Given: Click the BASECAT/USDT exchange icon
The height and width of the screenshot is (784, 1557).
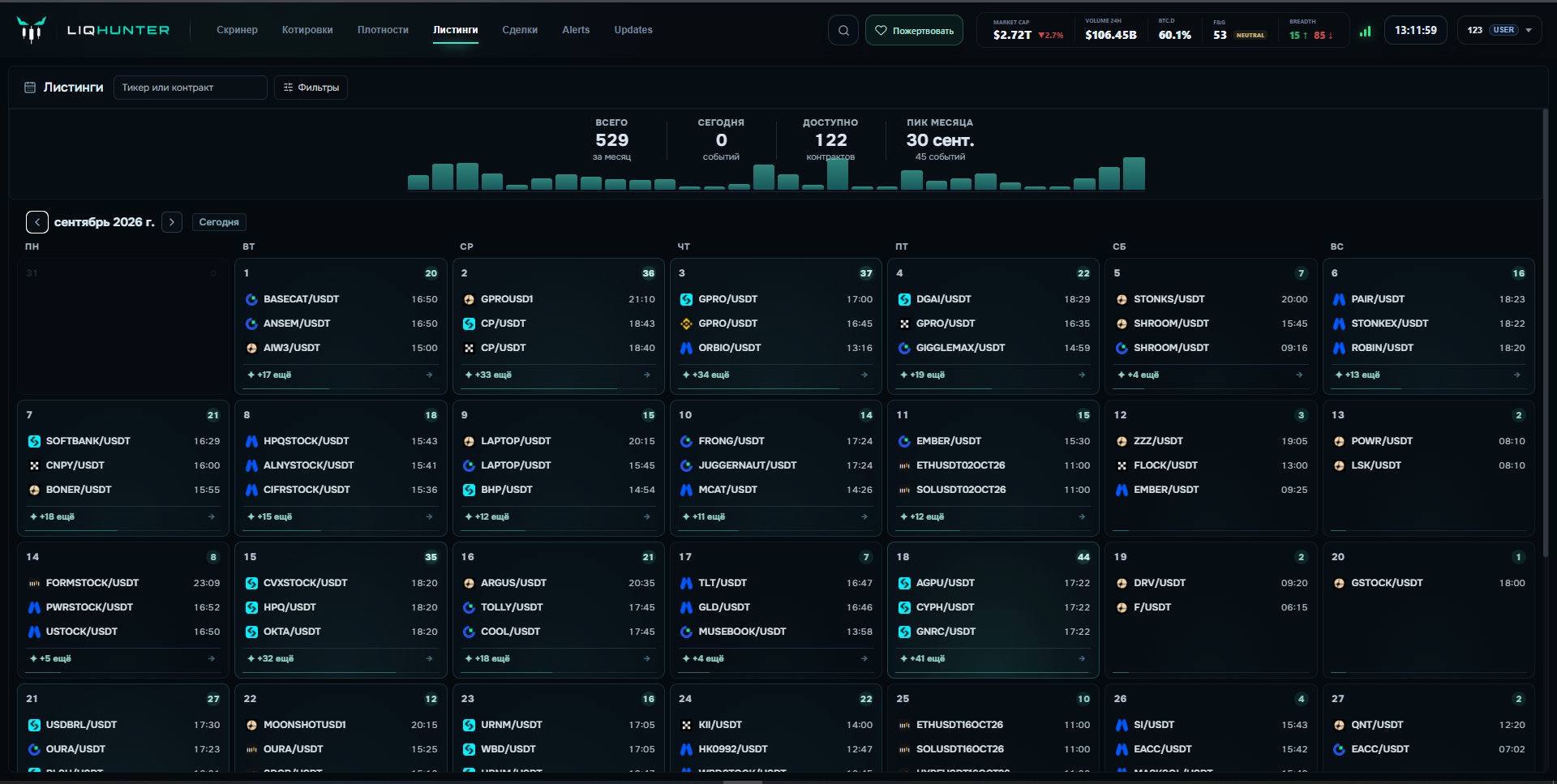Looking at the screenshot, I should pyautogui.click(x=251, y=299).
